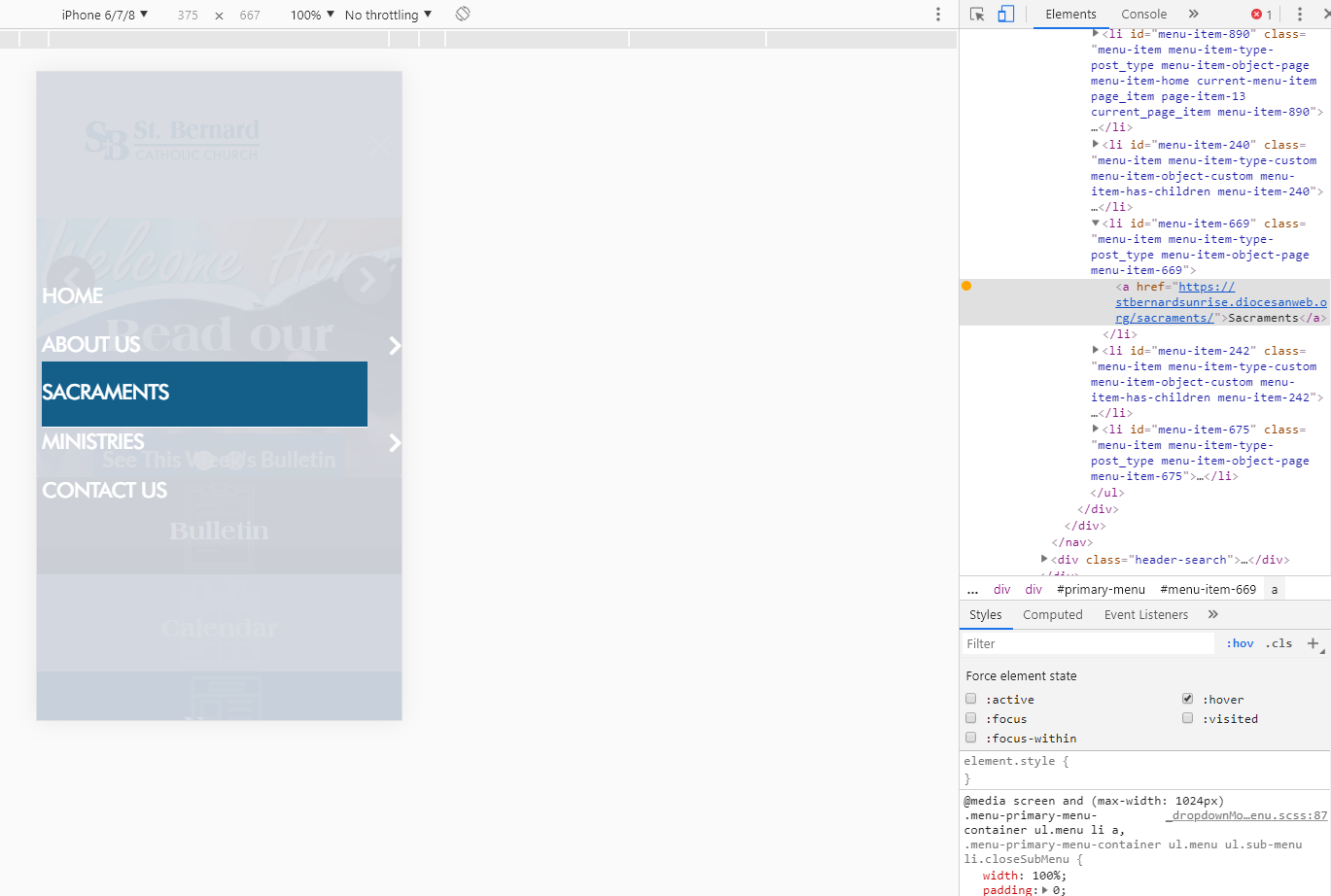Activate the inspect element picker tool
Viewport: 1331px width, 896px height.
coord(977,15)
